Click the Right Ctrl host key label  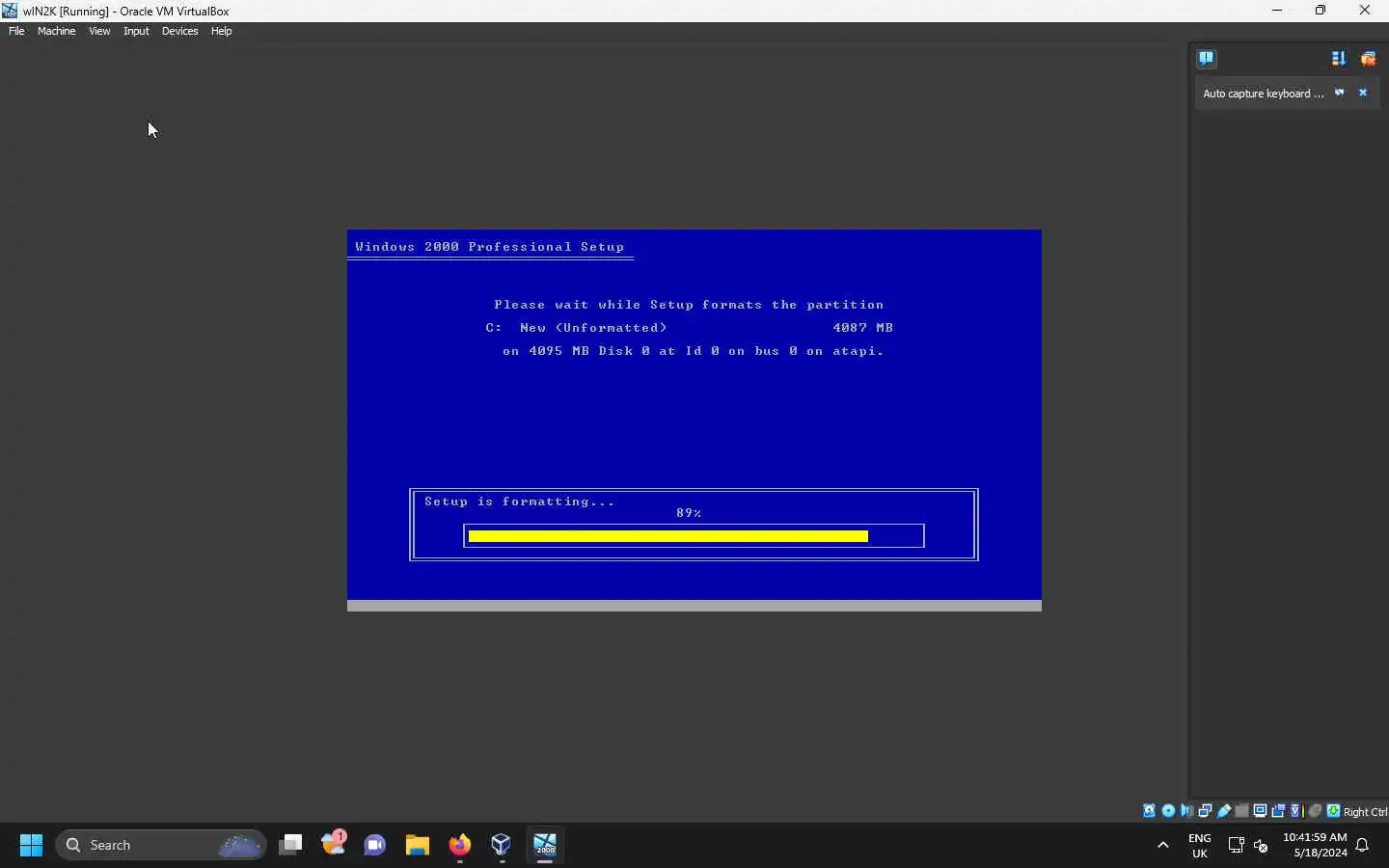[1365, 812]
